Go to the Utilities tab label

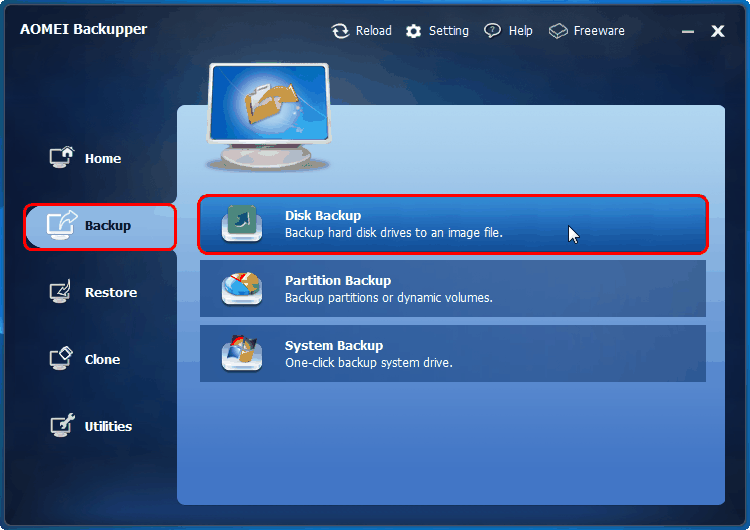[x=108, y=426]
